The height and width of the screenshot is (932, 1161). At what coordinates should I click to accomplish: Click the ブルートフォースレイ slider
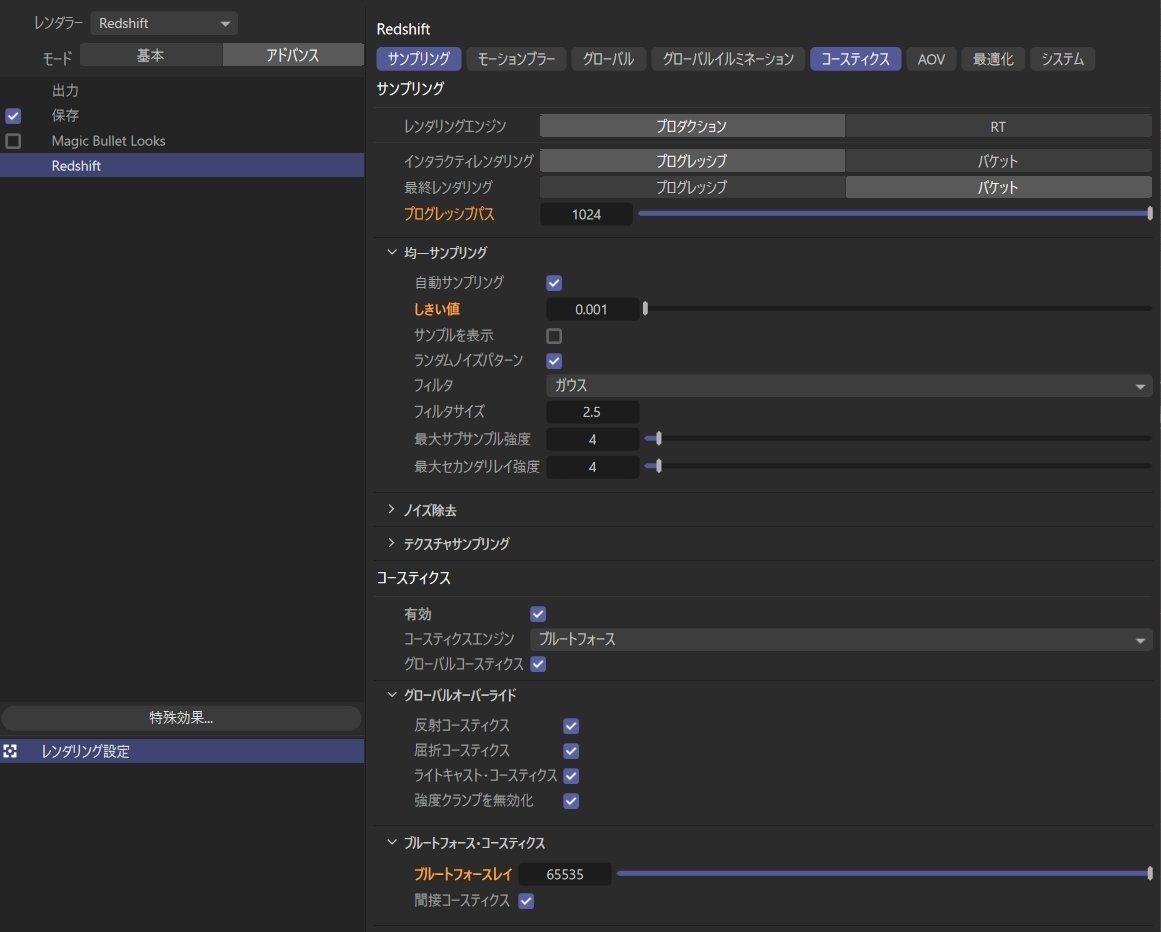click(885, 874)
